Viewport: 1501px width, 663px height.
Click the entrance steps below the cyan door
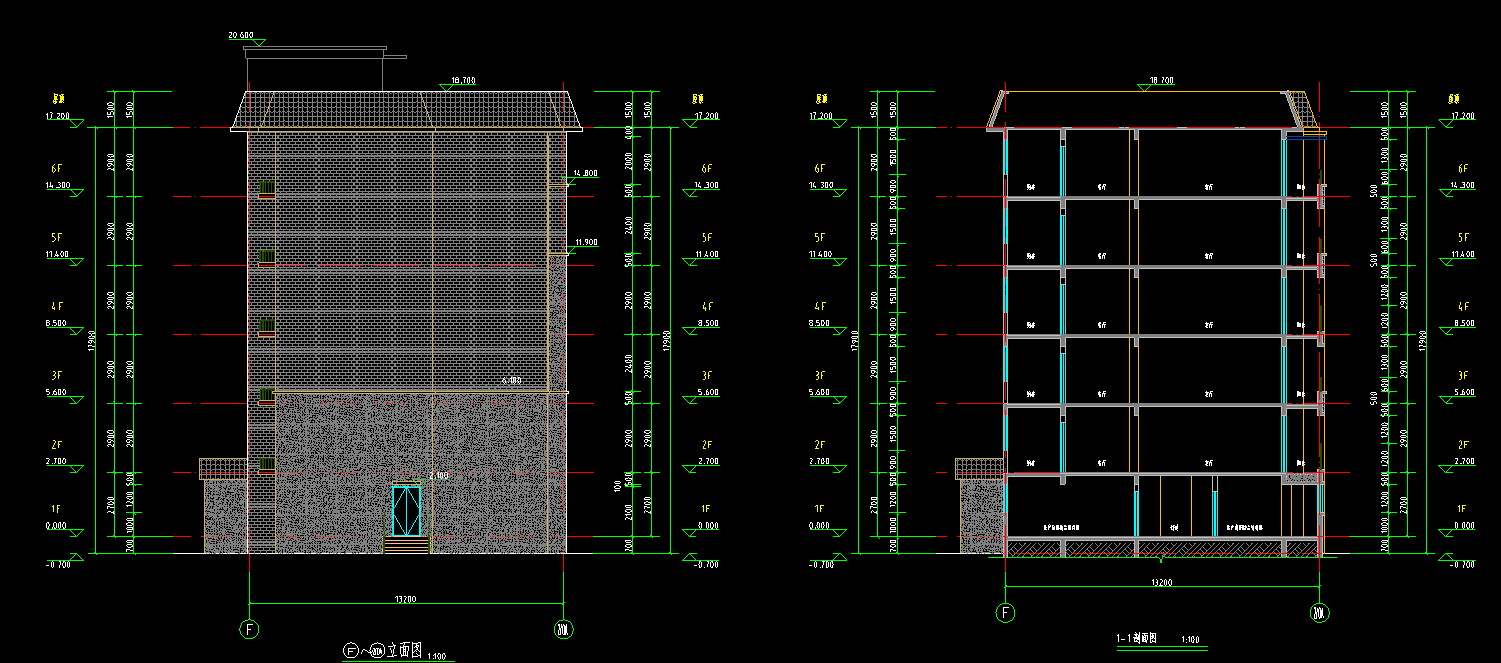point(406,544)
